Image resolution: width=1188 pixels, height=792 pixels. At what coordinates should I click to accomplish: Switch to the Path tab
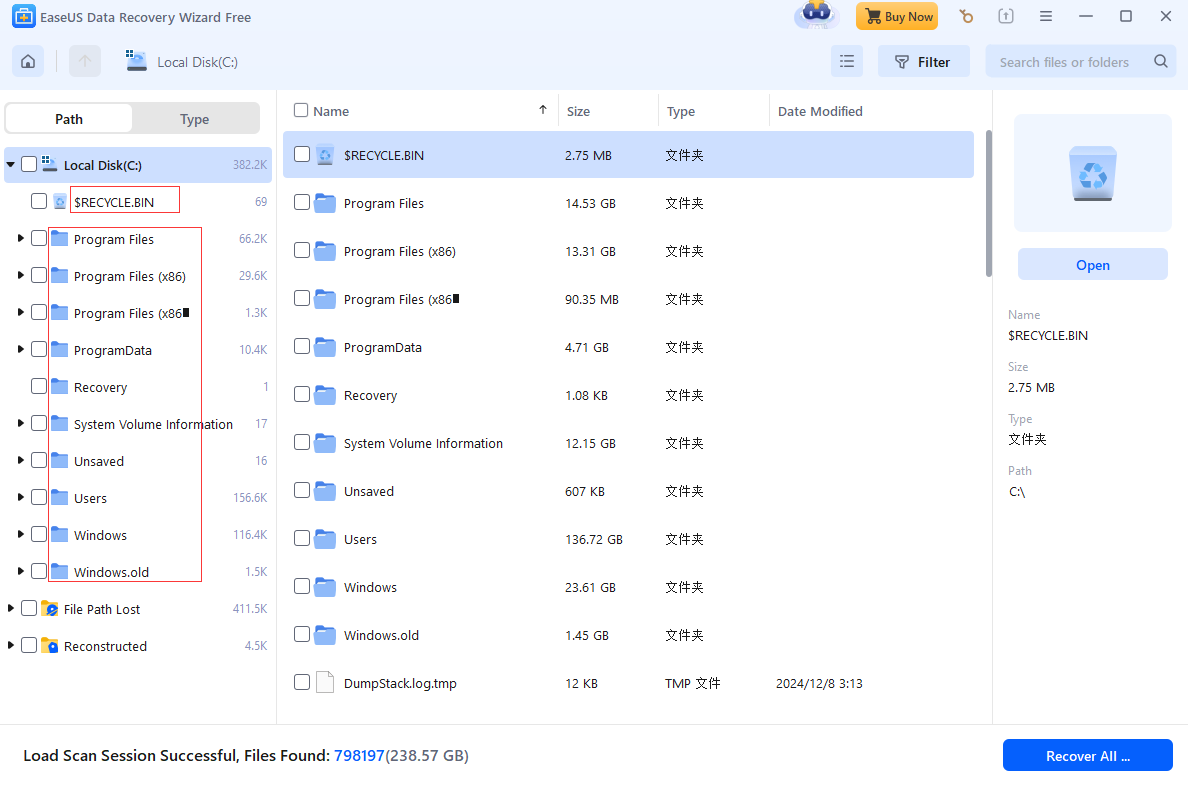coord(69,119)
